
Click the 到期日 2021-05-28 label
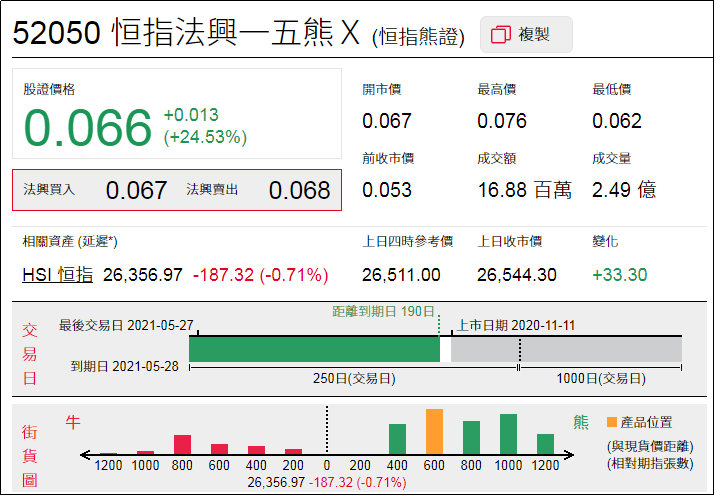(x=124, y=366)
